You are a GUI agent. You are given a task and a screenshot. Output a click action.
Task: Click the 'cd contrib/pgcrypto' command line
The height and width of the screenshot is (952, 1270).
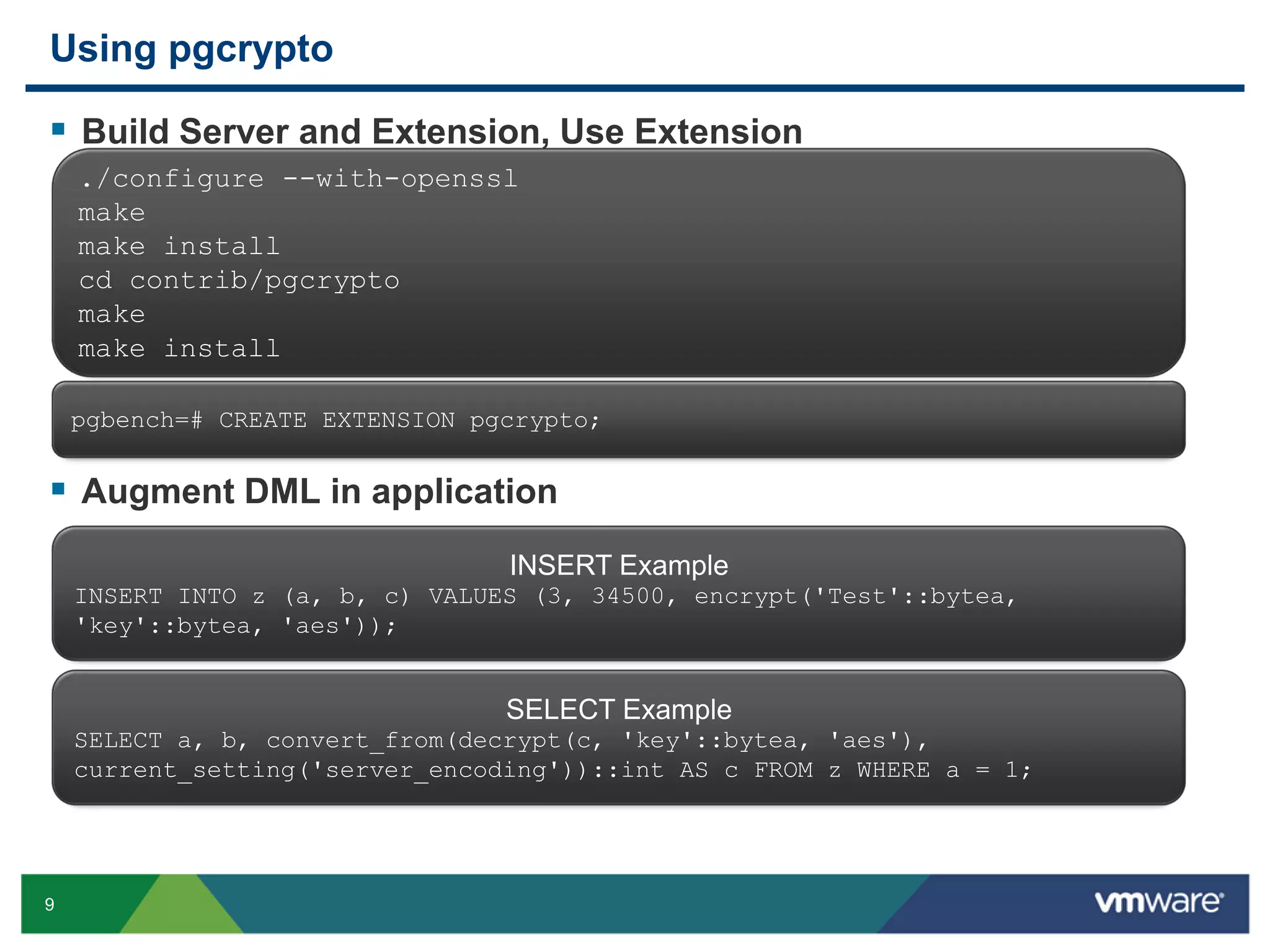239,281
